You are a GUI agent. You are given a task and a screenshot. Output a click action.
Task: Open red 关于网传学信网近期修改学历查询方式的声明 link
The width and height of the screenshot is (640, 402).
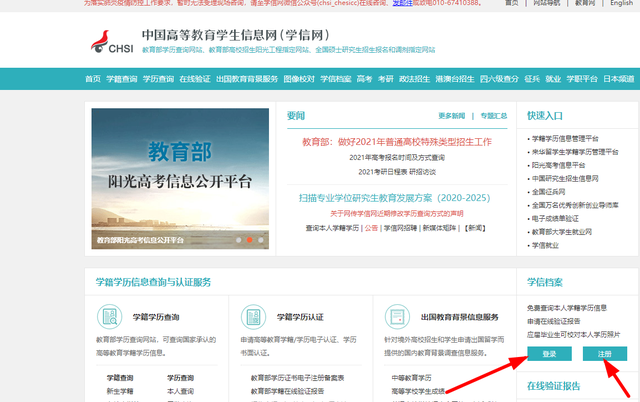coord(397,213)
